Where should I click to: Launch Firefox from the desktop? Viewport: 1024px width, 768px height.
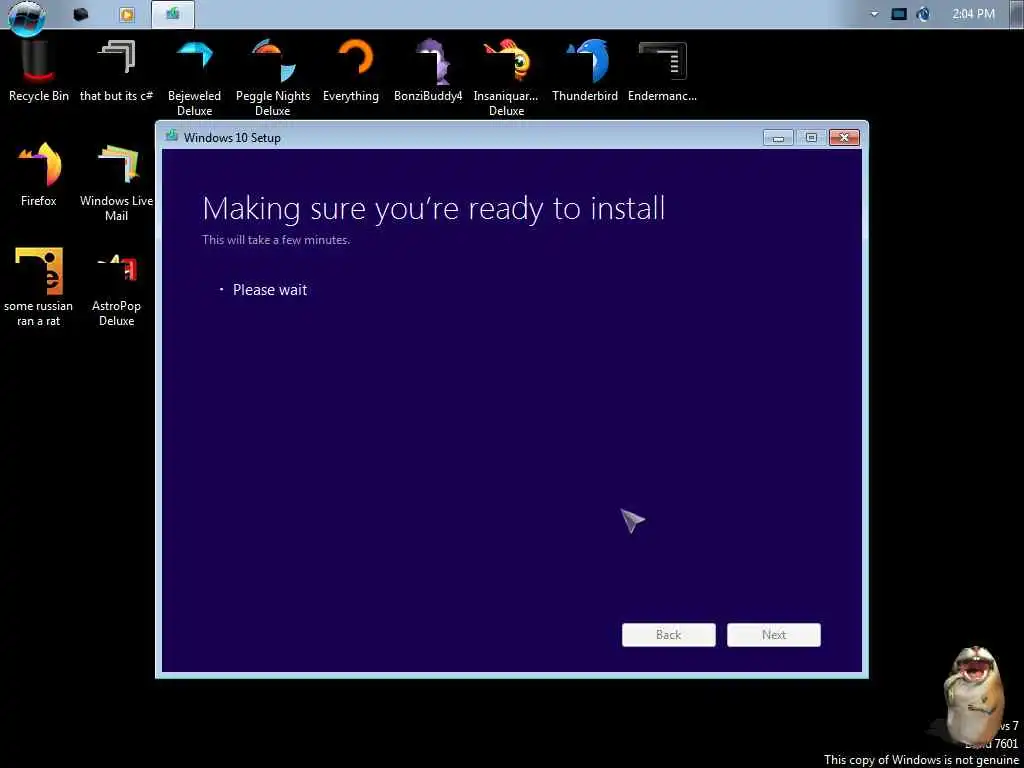pos(39,174)
